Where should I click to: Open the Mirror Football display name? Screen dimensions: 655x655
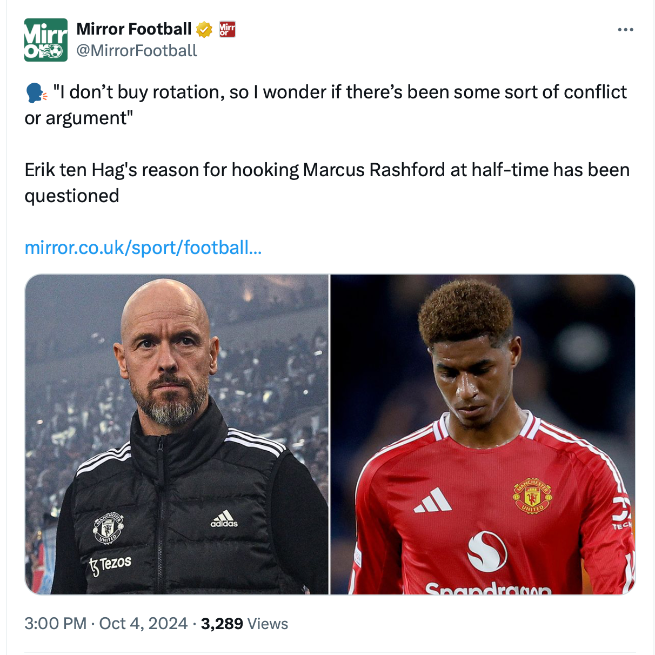[x=133, y=29]
